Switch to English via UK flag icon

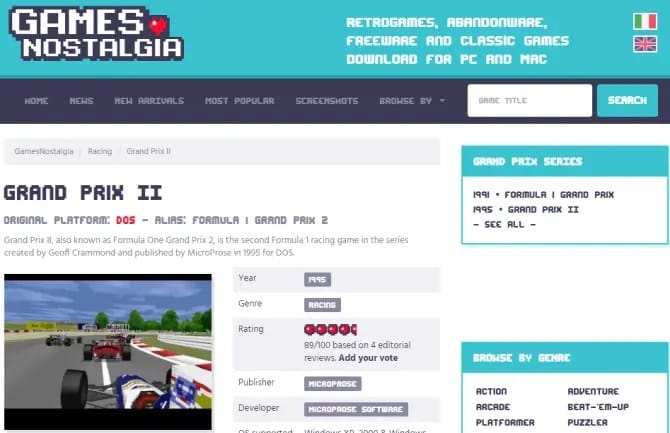click(x=645, y=44)
